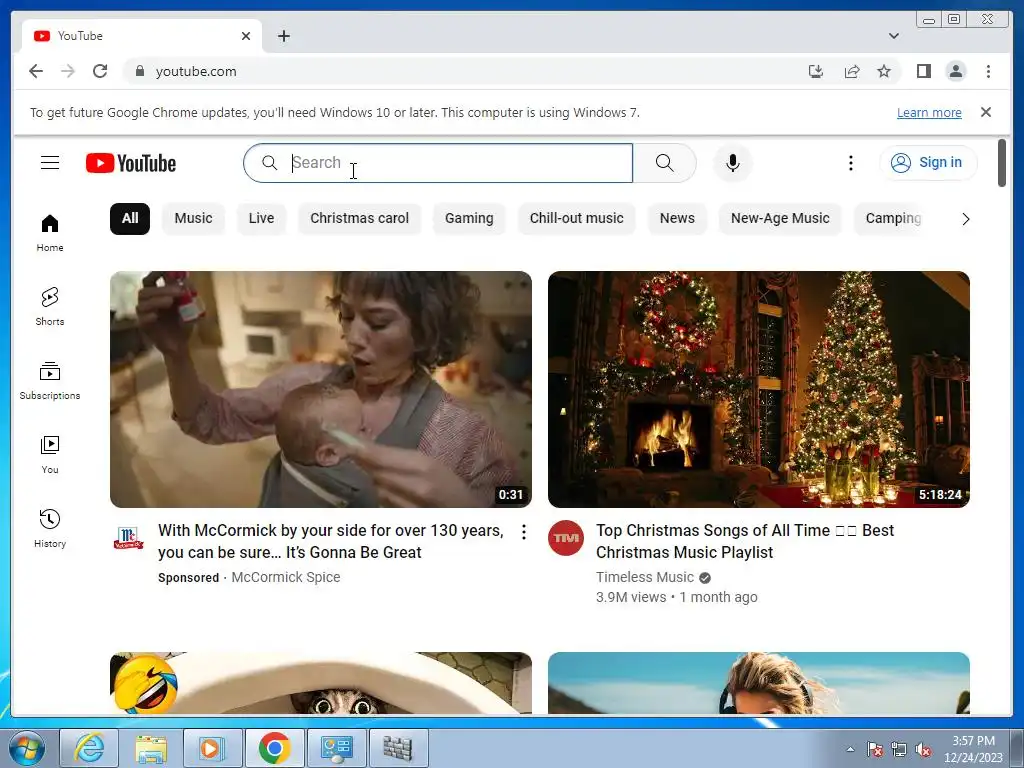Click the Sign in button
Image resolution: width=1024 pixels, height=768 pixels.
928,163
